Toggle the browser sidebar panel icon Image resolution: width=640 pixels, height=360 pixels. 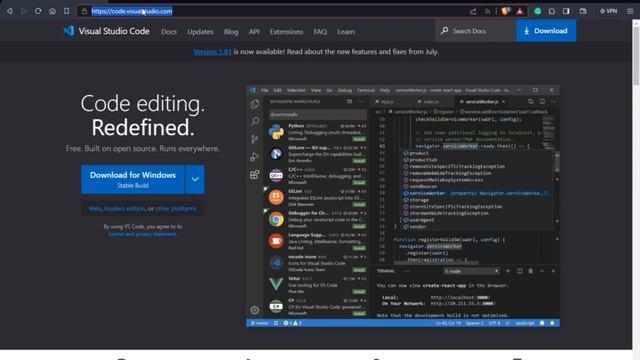pos(566,11)
